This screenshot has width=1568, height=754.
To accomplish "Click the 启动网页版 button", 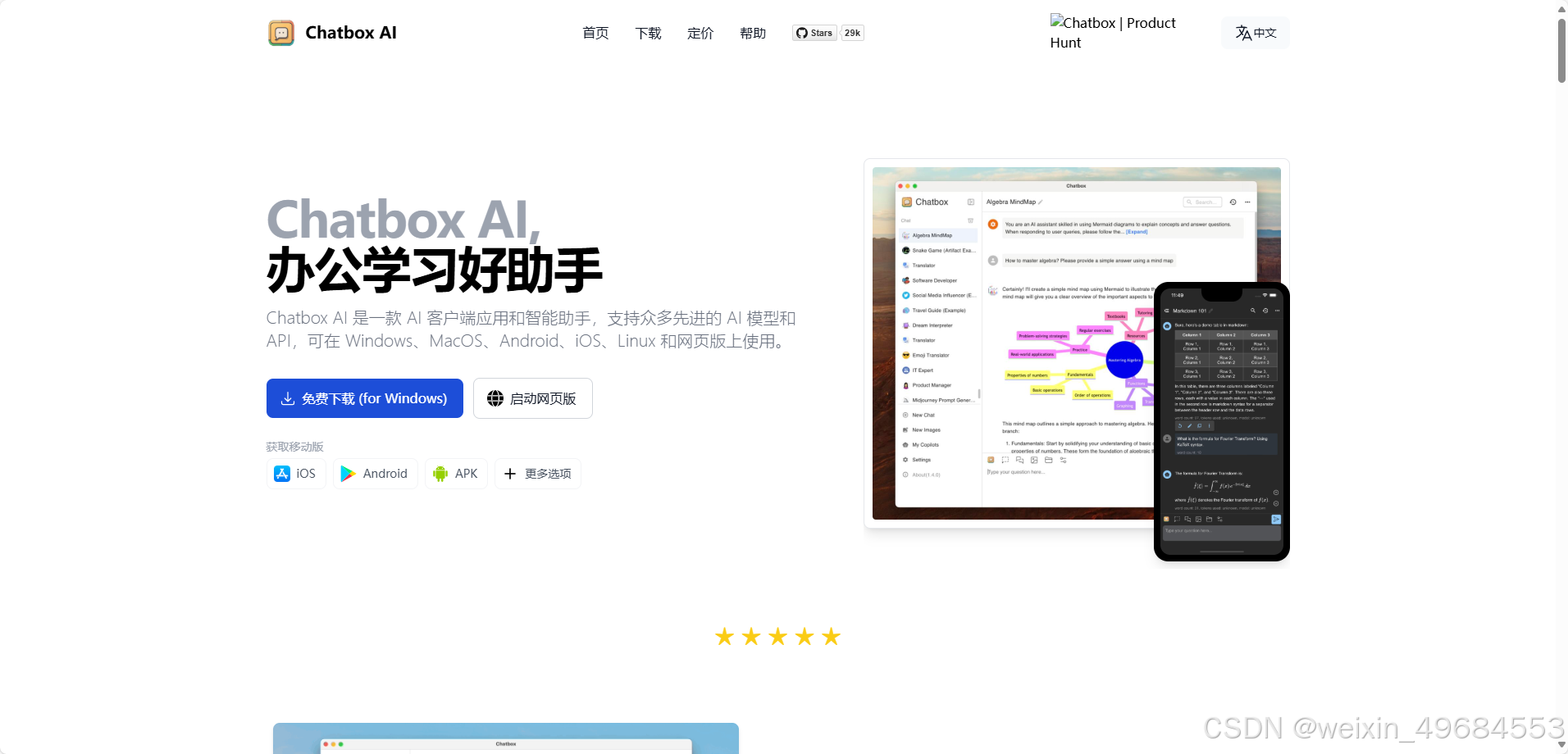I will [533, 398].
